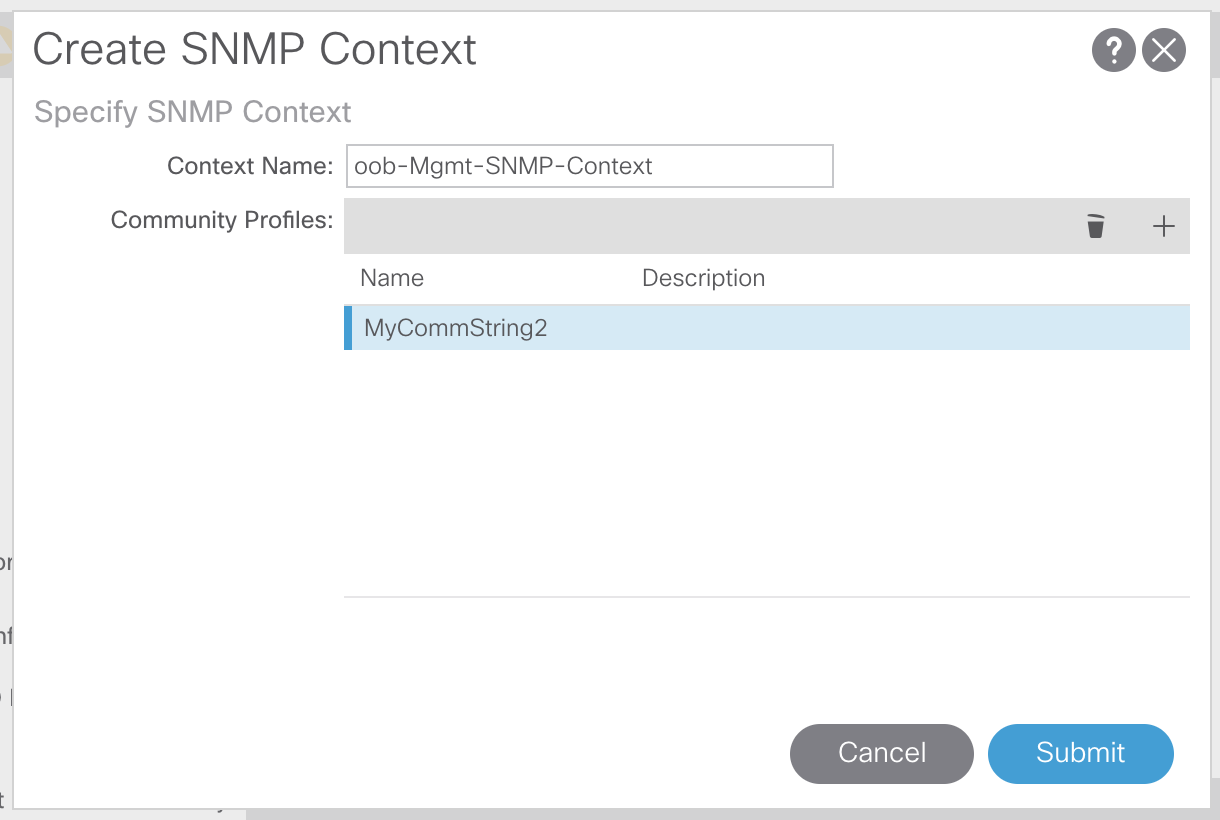Click the blue selection bar beside MyCommString2

pyautogui.click(x=348, y=328)
